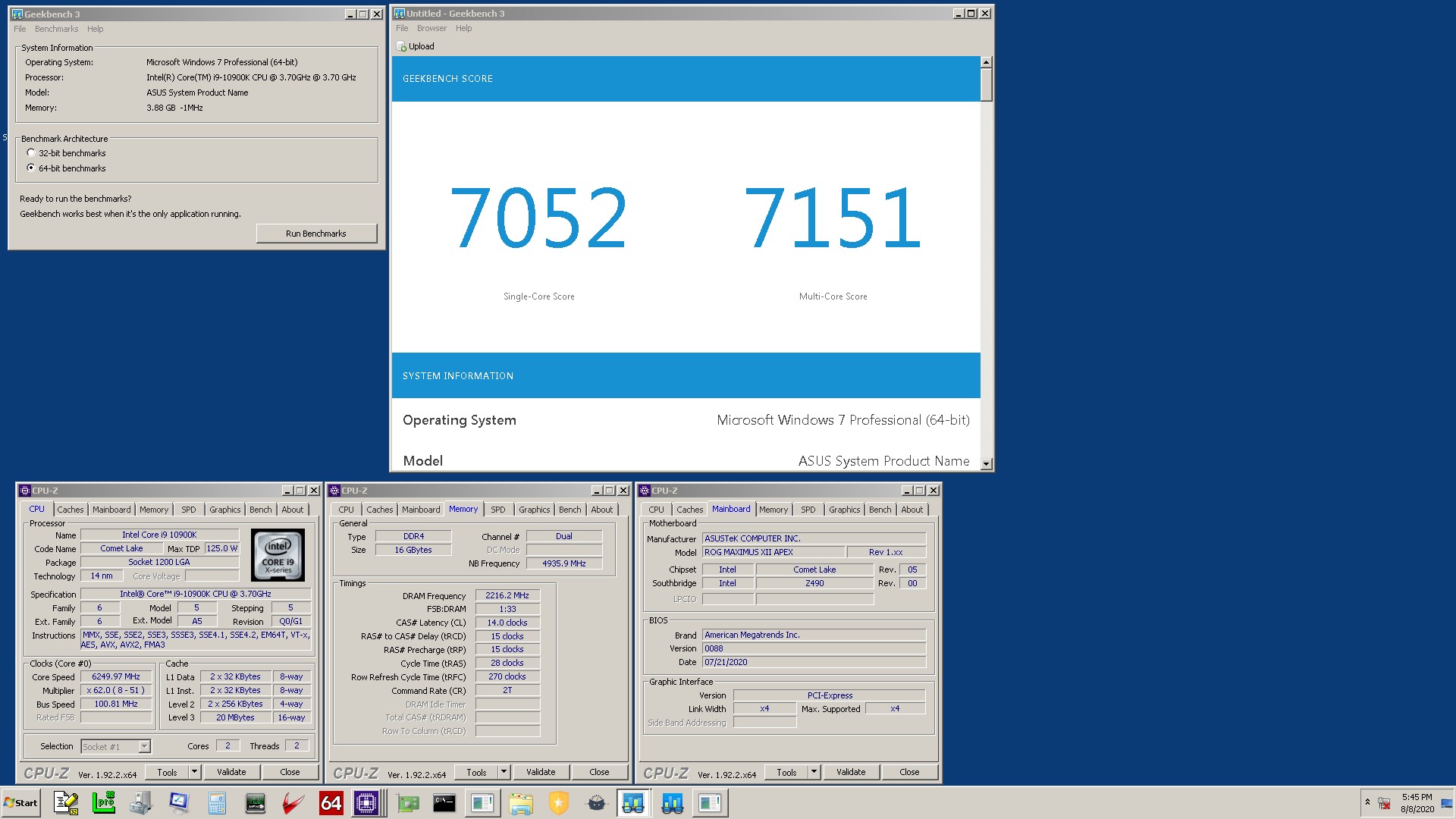
Task: Expand hidden system tray icons
Action: click(x=1367, y=802)
